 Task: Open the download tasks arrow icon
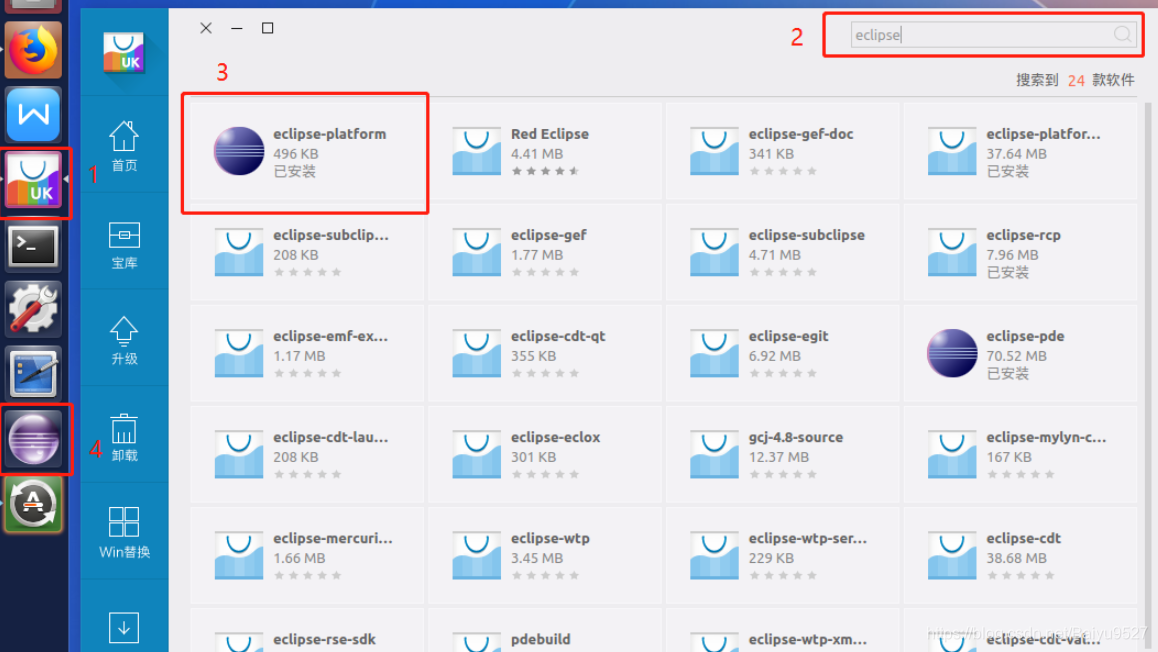(124, 628)
